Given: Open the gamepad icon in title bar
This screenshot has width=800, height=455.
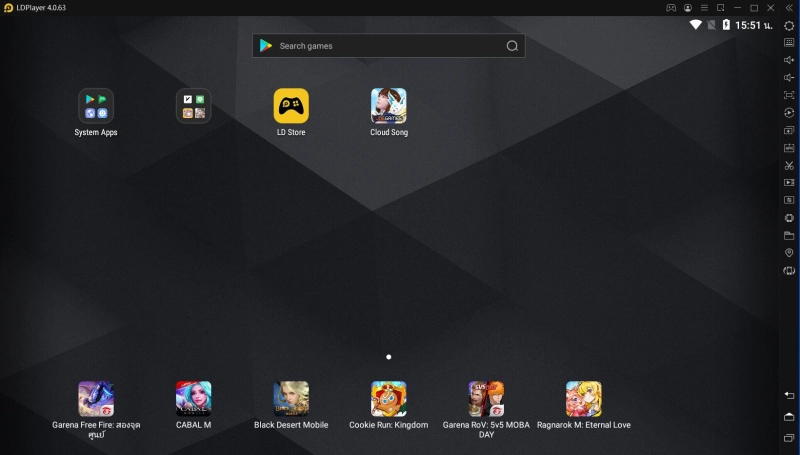Looking at the screenshot, I should click(x=671, y=8).
